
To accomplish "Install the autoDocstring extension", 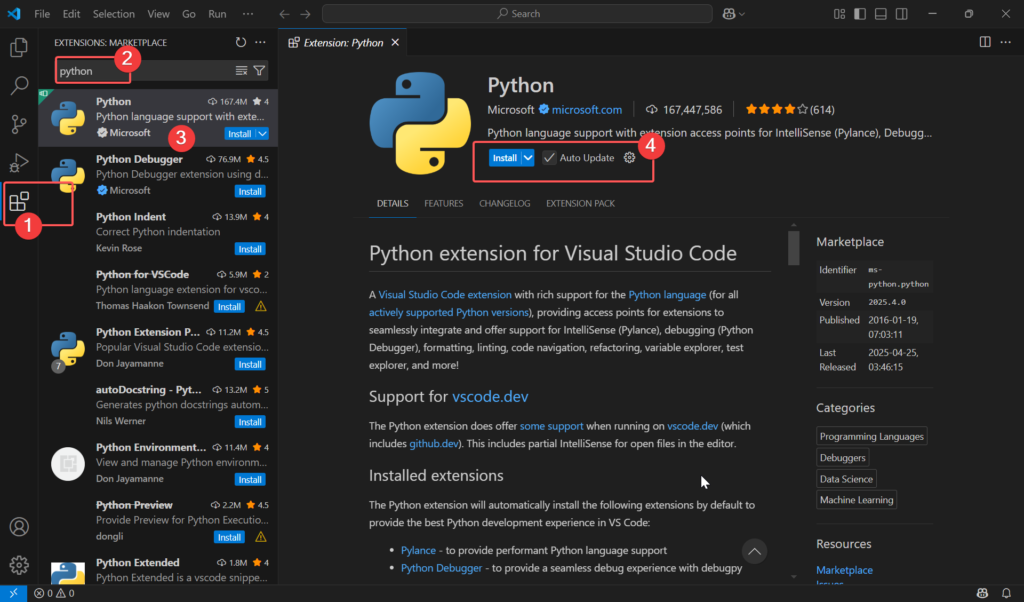I will [250, 422].
